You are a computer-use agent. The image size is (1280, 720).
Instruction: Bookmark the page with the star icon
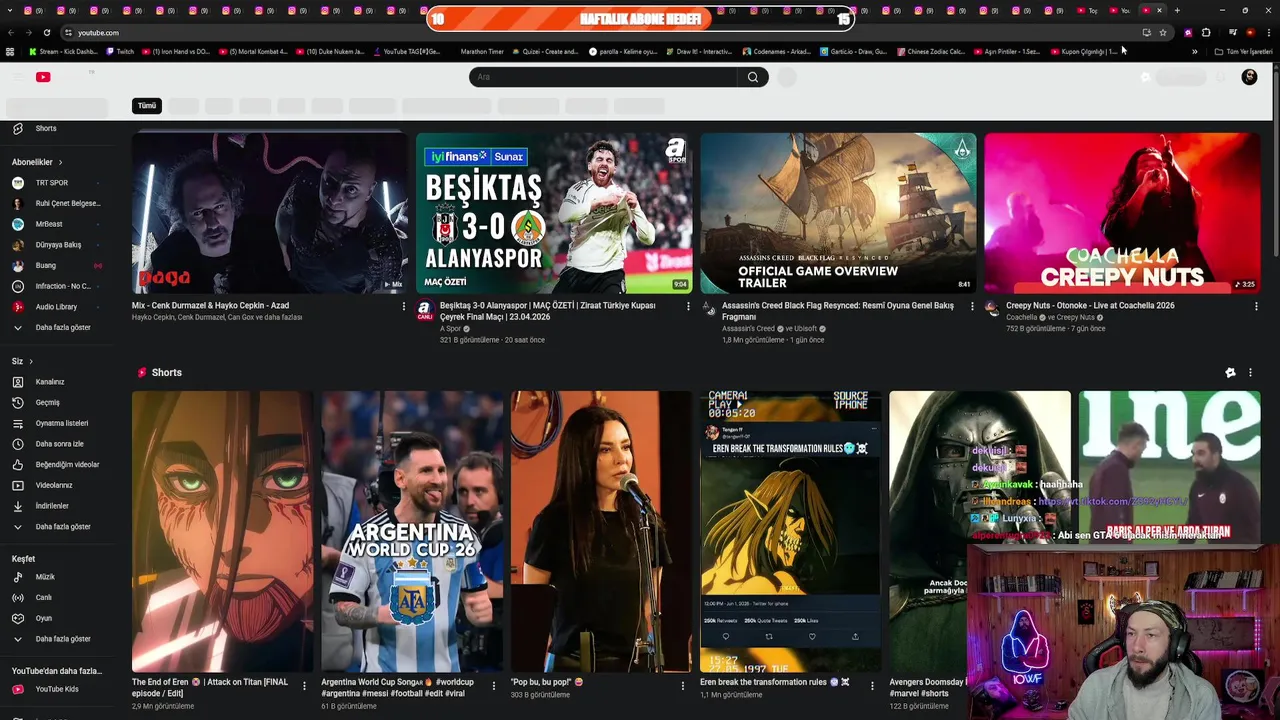click(1163, 32)
